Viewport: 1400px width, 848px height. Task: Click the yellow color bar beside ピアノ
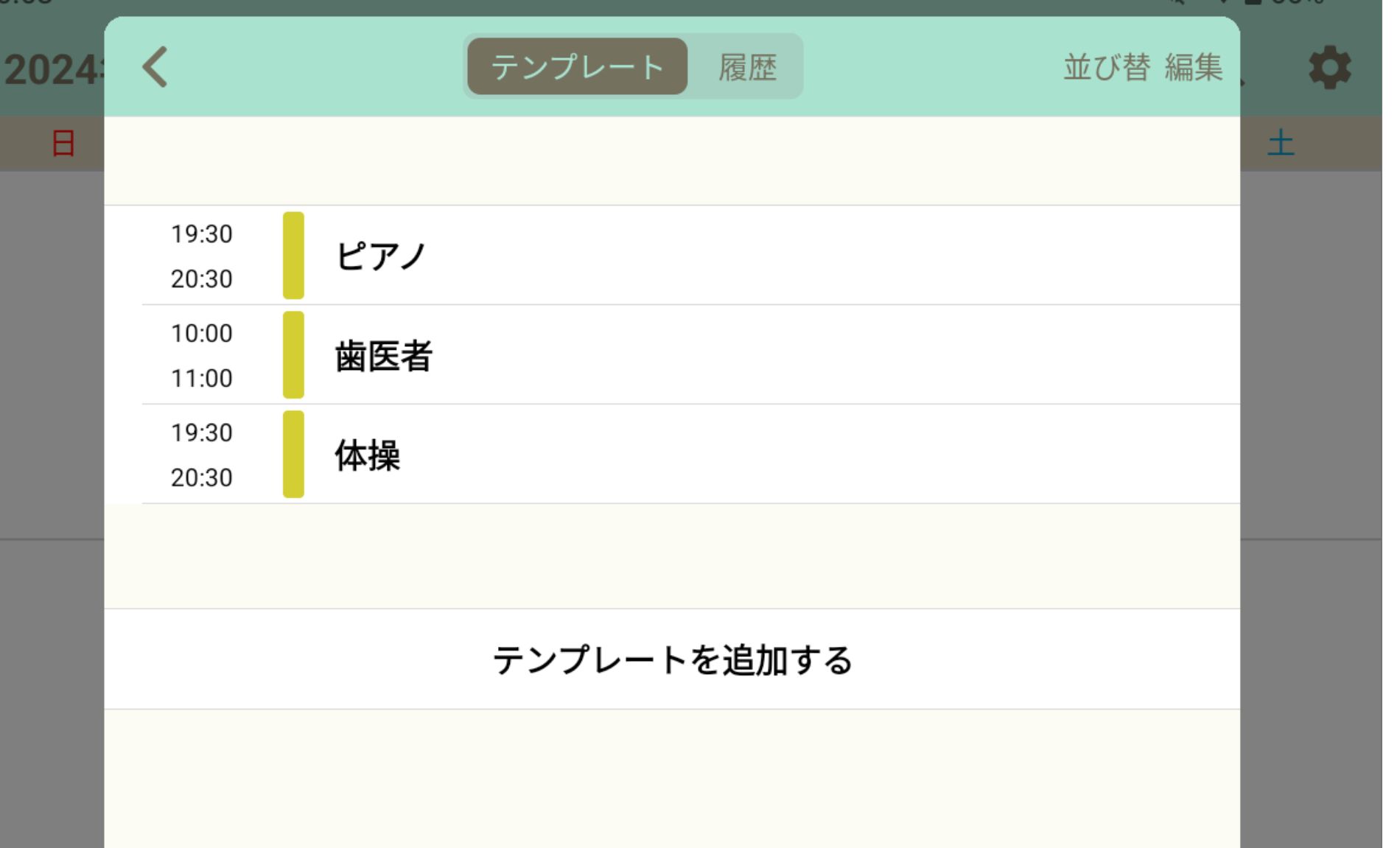click(x=293, y=256)
